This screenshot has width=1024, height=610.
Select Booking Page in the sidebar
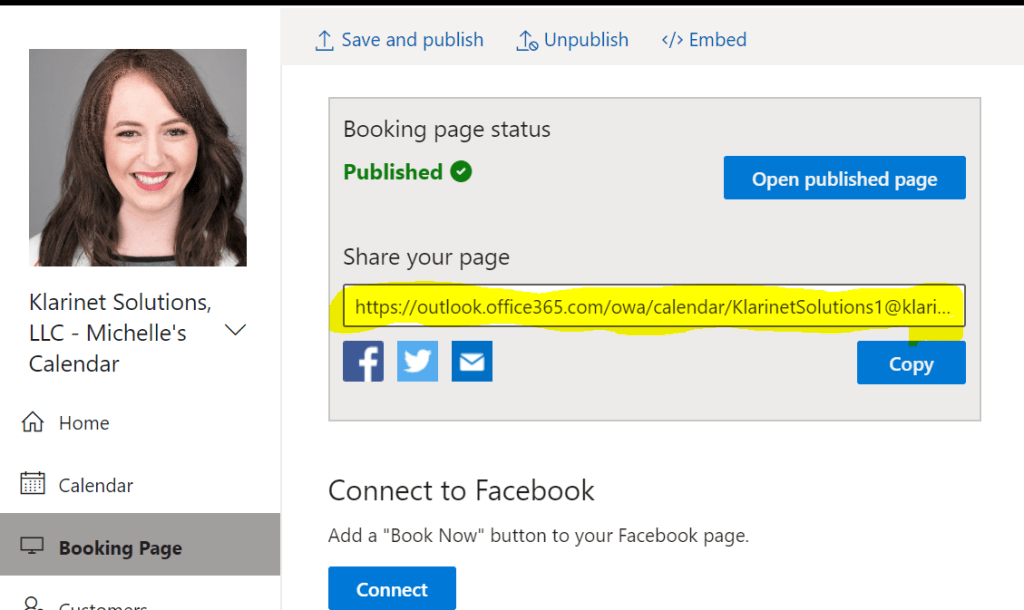tap(120, 547)
